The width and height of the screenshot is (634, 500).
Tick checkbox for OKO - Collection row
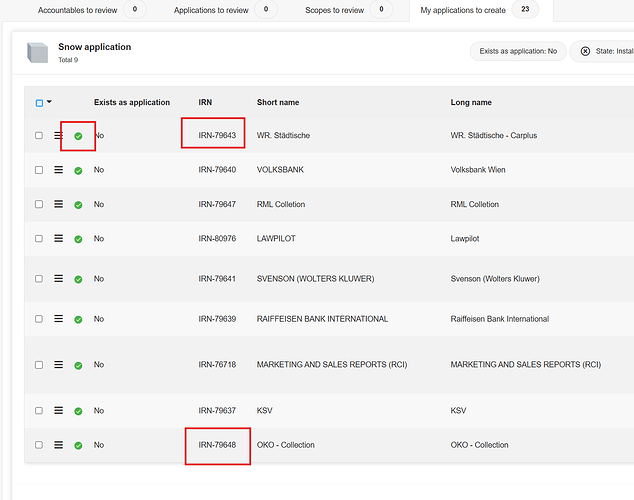[39, 445]
